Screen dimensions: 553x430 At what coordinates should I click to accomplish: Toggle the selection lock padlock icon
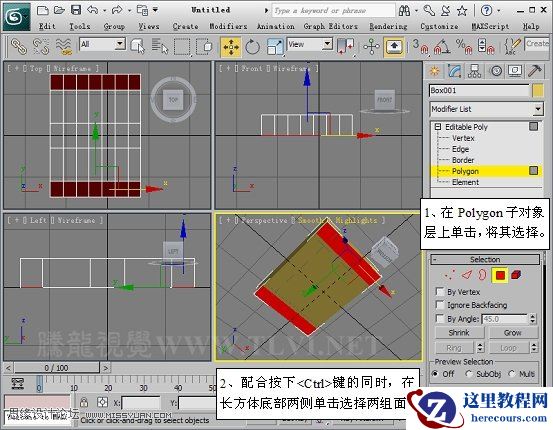84,402
